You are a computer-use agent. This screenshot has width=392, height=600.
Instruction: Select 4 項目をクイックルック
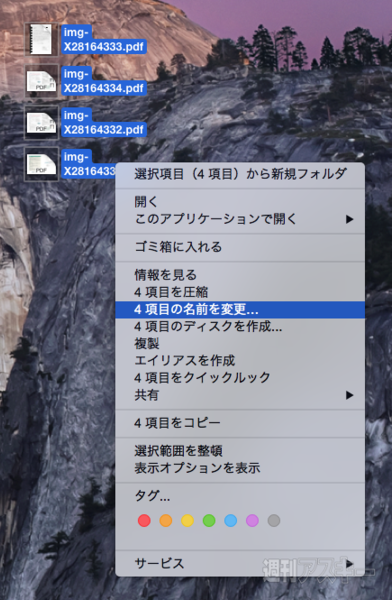[240, 378]
